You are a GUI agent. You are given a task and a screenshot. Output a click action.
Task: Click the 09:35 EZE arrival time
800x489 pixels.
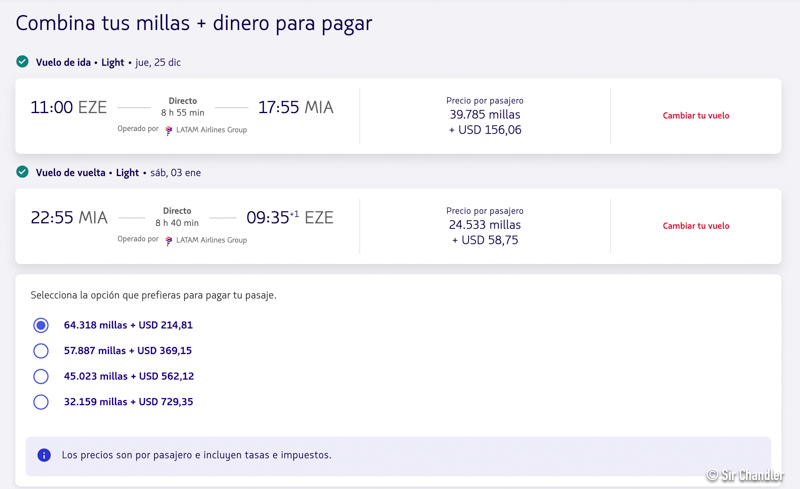(289, 218)
